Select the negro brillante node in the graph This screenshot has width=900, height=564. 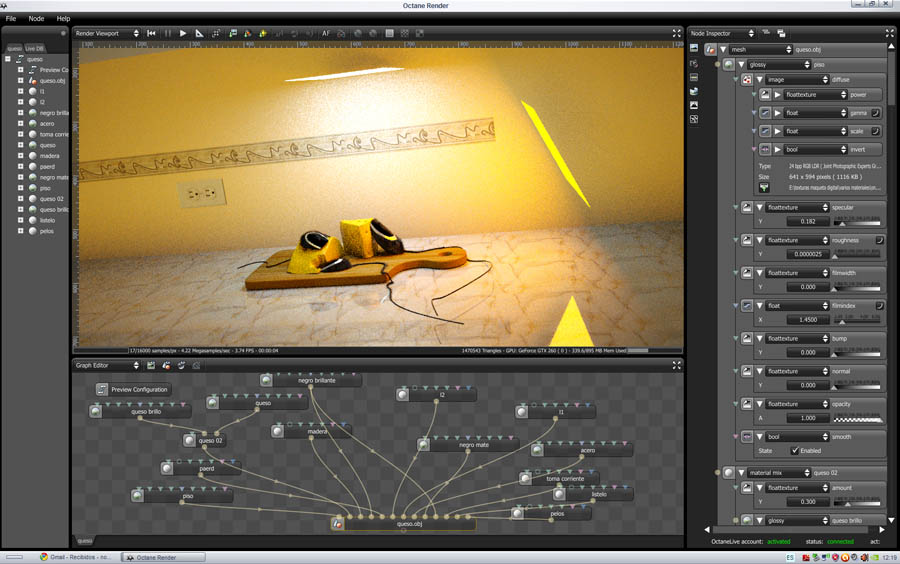pyautogui.click(x=311, y=380)
